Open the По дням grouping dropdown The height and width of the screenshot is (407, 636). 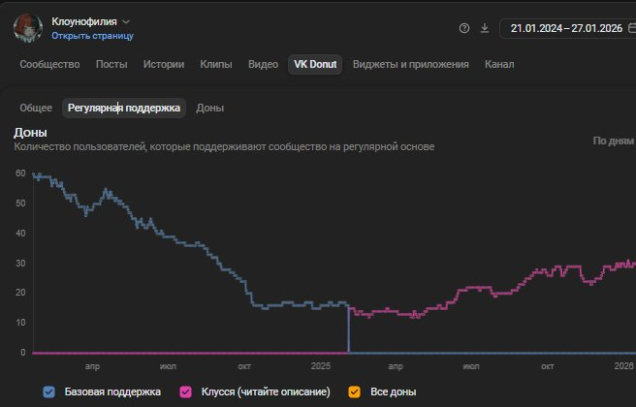pyautogui.click(x=613, y=141)
